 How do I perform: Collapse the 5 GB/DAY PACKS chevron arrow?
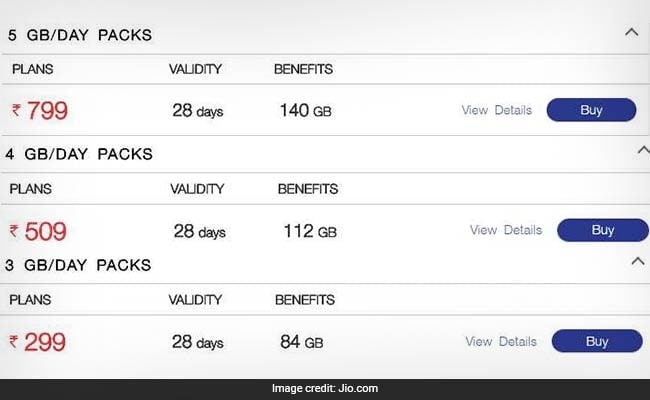pyautogui.click(x=631, y=32)
